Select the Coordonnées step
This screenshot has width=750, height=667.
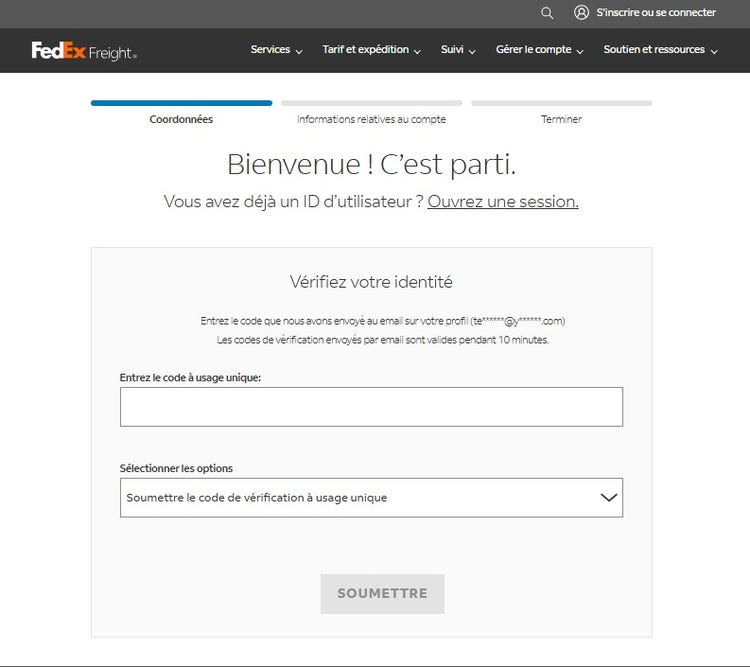[x=181, y=119]
